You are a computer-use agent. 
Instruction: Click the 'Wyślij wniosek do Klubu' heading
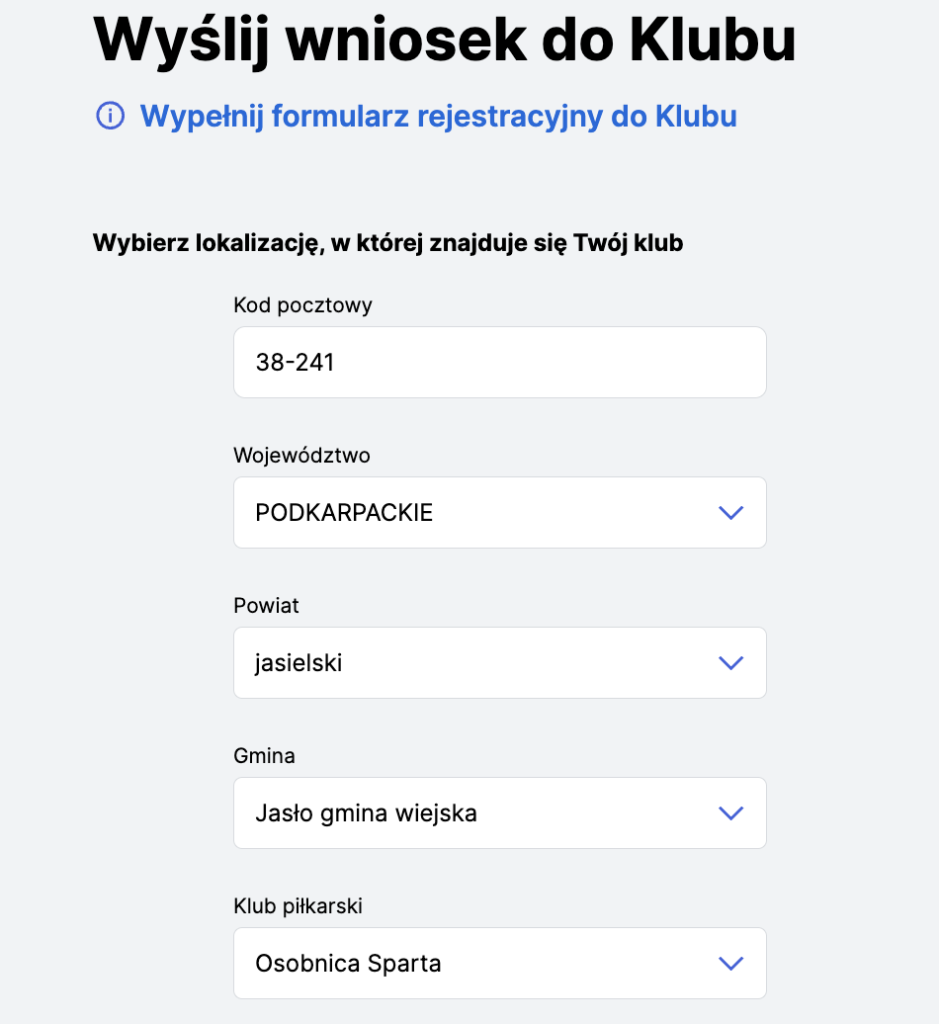coord(444,40)
